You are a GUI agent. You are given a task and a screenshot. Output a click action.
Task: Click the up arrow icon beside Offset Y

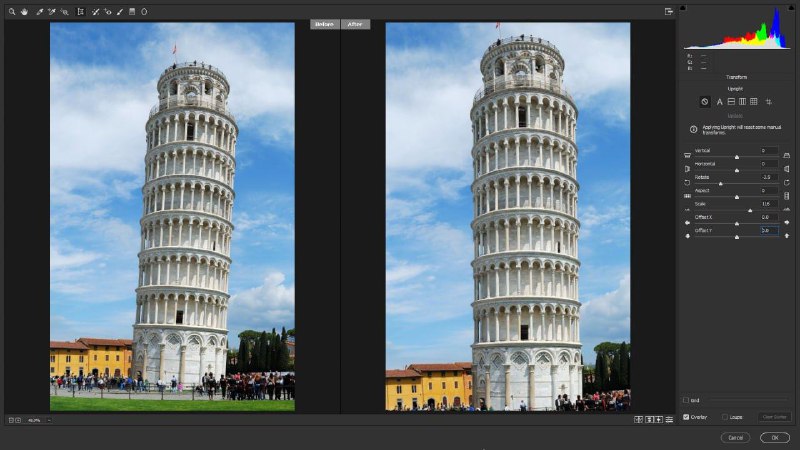(786, 236)
